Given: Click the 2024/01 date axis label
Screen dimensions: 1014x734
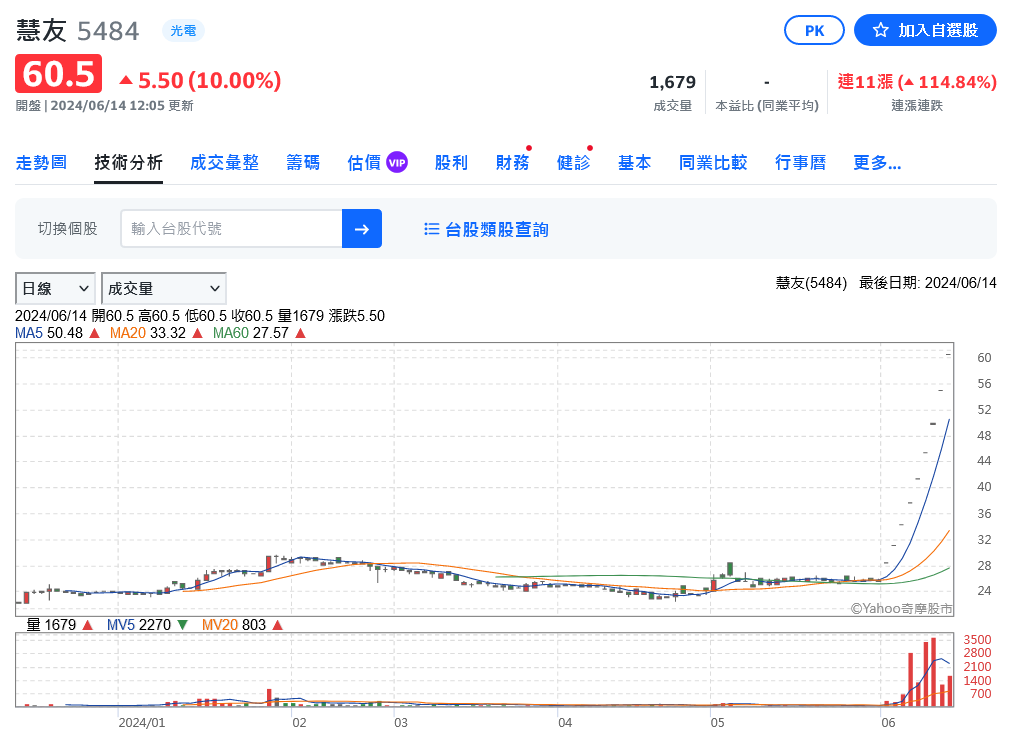Looking at the screenshot, I should tap(142, 722).
